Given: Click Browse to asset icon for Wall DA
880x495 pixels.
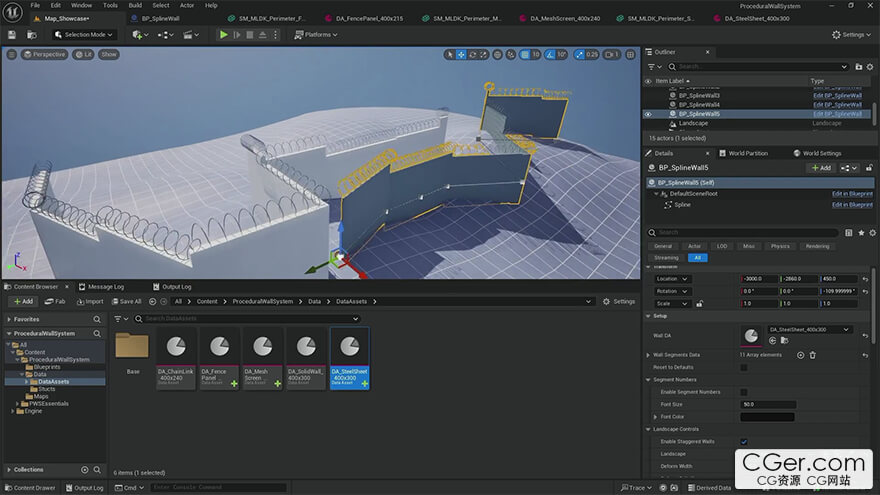Looking at the screenshot, I should (785, 341).
